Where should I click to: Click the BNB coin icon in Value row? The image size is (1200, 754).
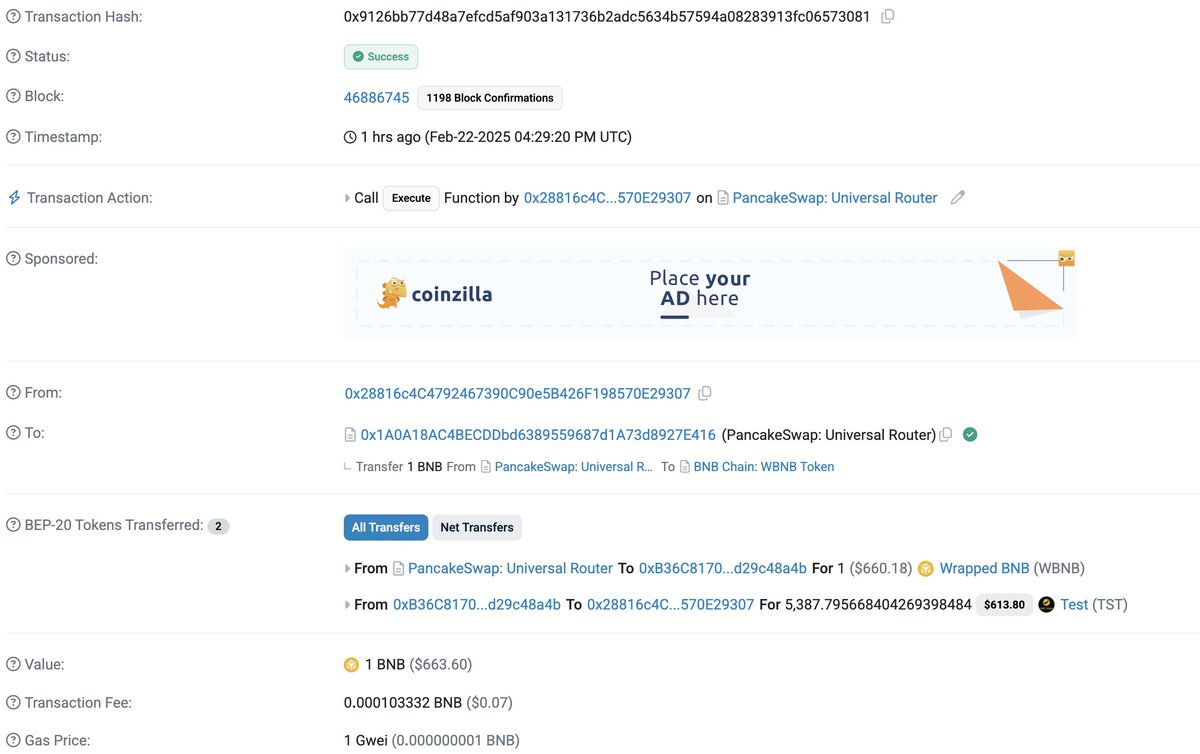(351, 664)
